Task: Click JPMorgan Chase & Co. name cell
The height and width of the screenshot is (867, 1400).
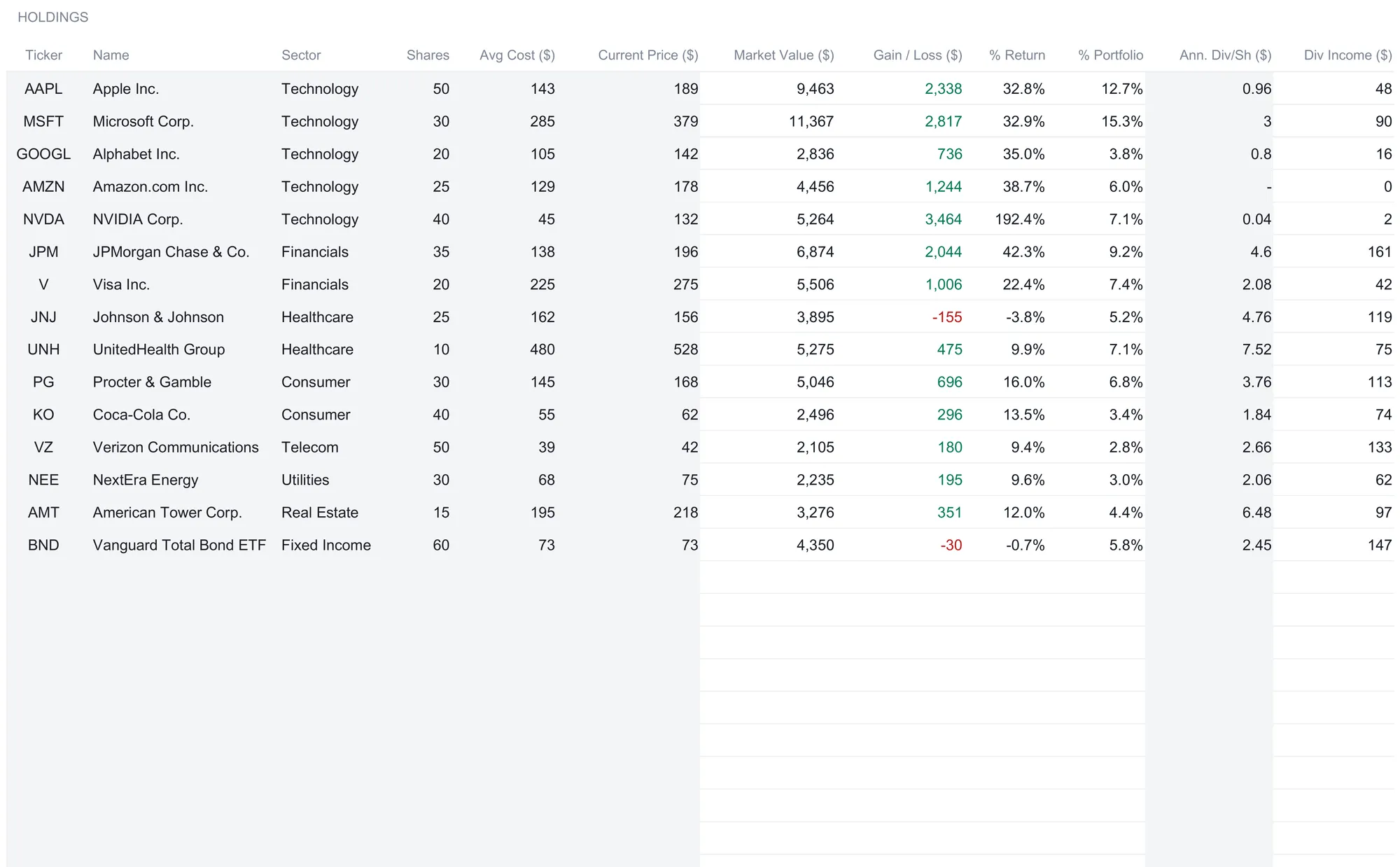Action: click(171, 252)
